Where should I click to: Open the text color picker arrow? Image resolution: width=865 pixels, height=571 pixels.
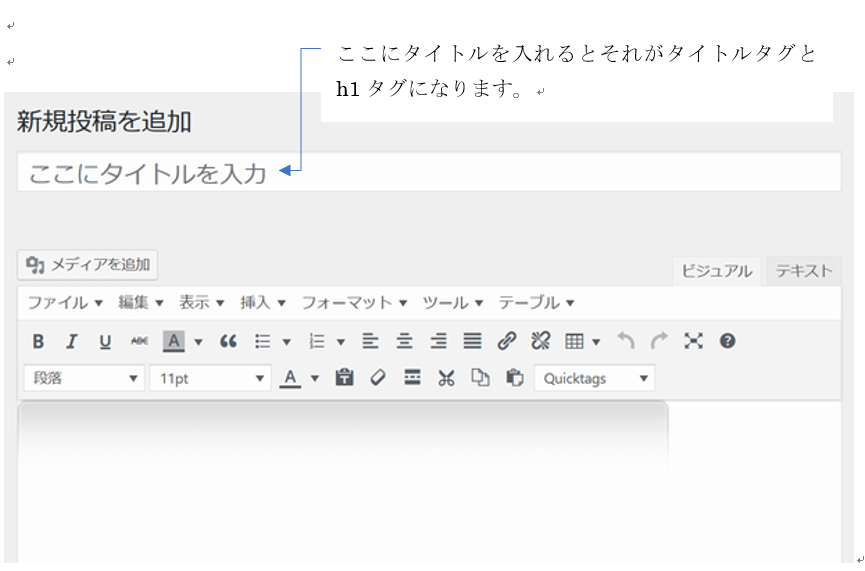[315, 379]
